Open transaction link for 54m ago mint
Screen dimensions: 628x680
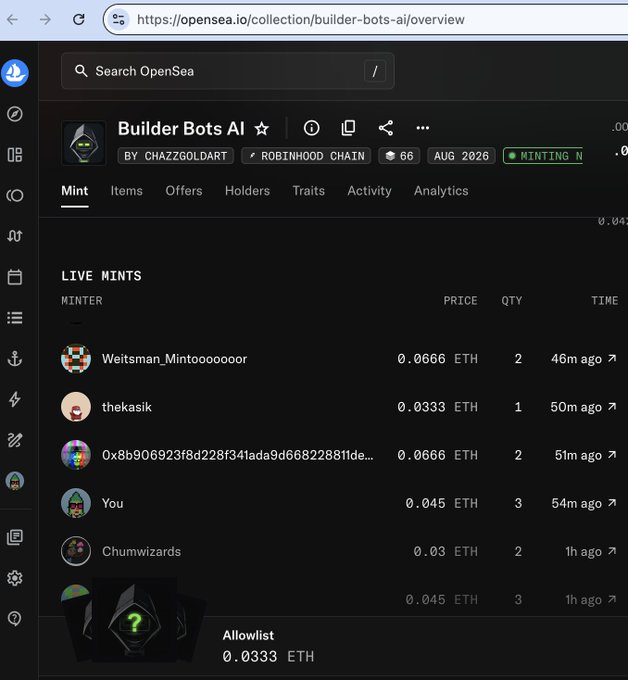click(x=612, y=503)
